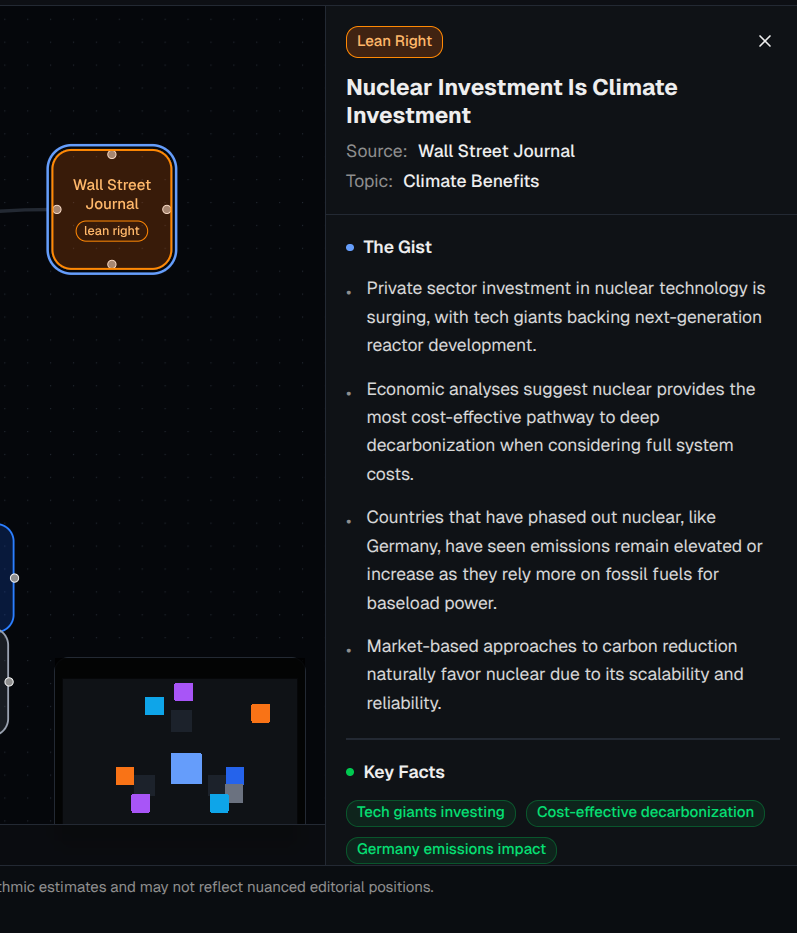Viewport: 797px width, 933px height.
Task: Click the Key Facts section heading
Action: pyautogui.click(x=404, y=772)
